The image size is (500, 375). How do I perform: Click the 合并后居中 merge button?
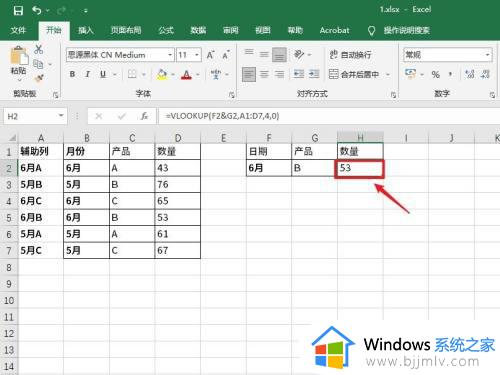point(354,74)
